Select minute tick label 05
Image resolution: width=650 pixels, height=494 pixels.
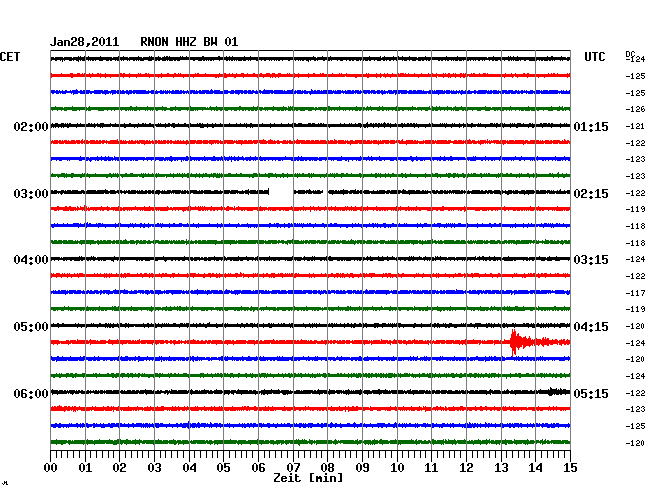click(x=223, y=467)
